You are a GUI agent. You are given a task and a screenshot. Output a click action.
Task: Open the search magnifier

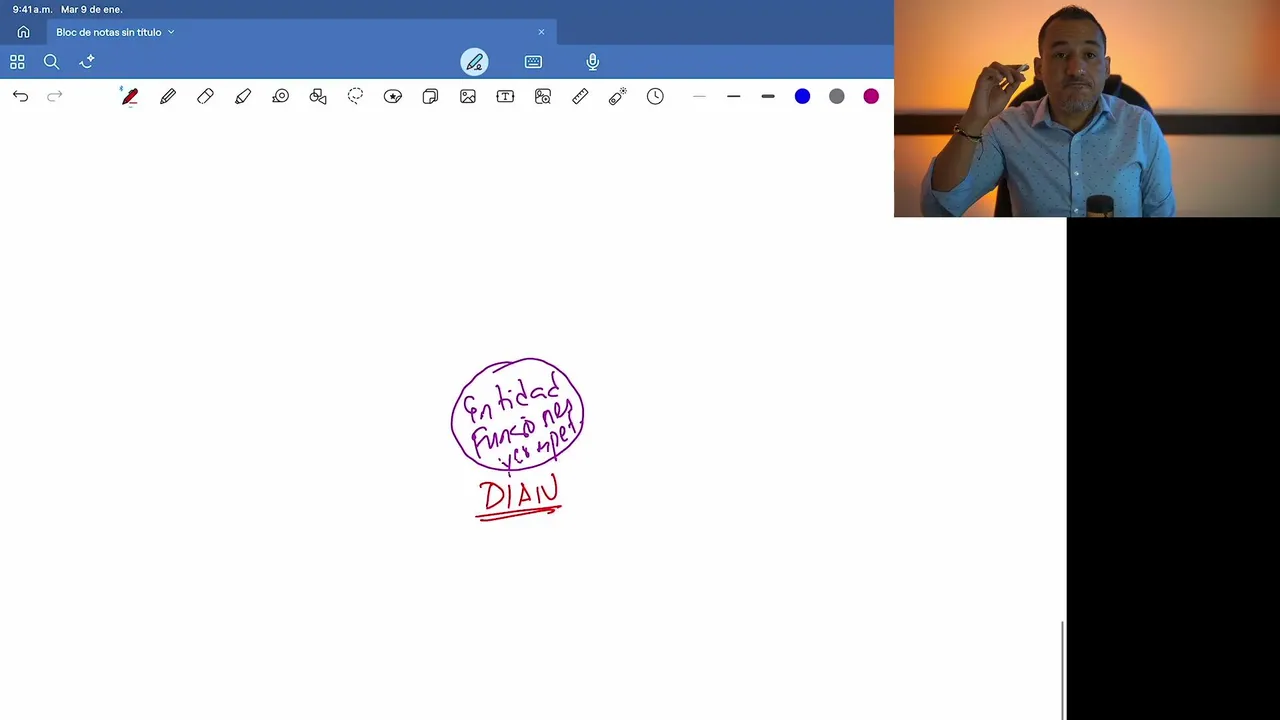point(51,62)
